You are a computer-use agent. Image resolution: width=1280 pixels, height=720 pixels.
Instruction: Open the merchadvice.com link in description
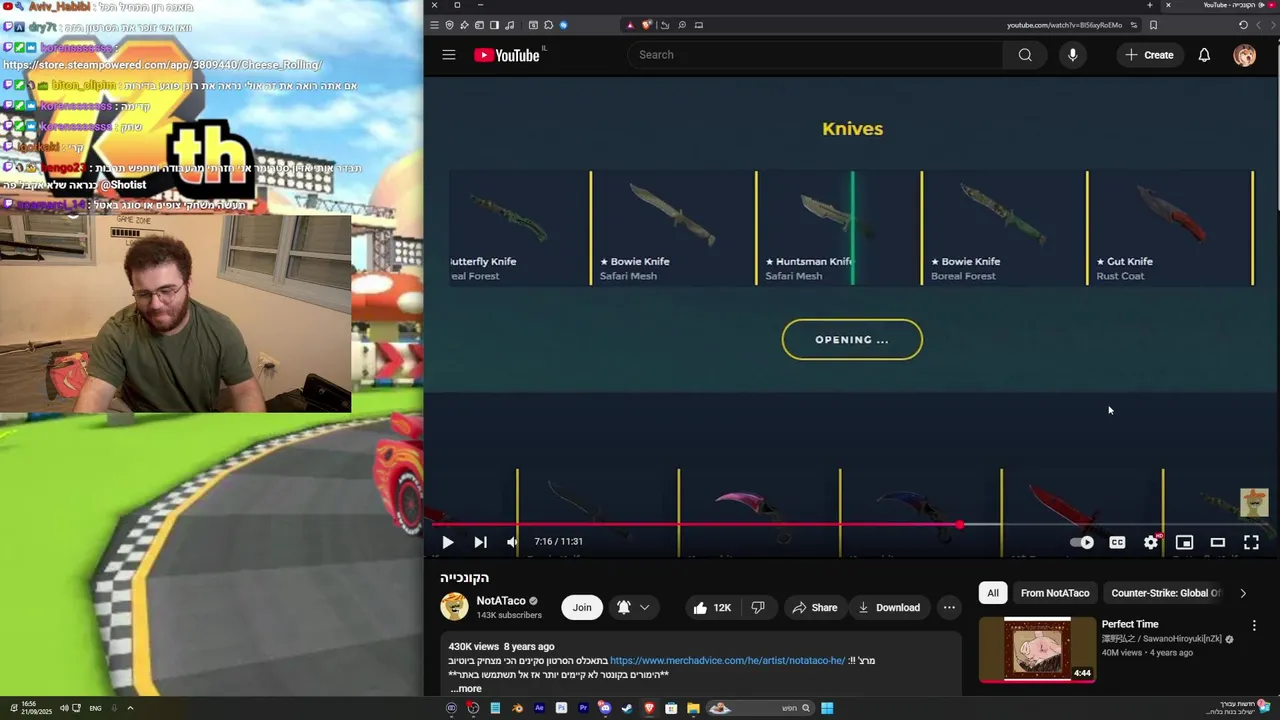click(728, 660)
